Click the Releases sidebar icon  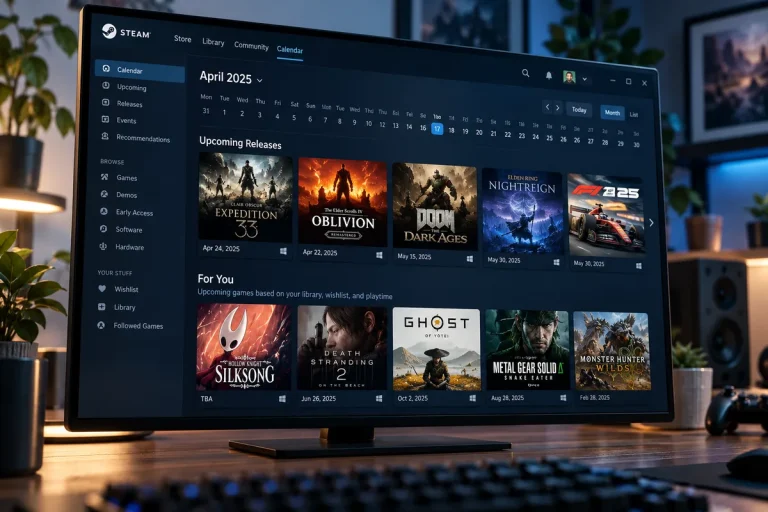coord(105,102)
